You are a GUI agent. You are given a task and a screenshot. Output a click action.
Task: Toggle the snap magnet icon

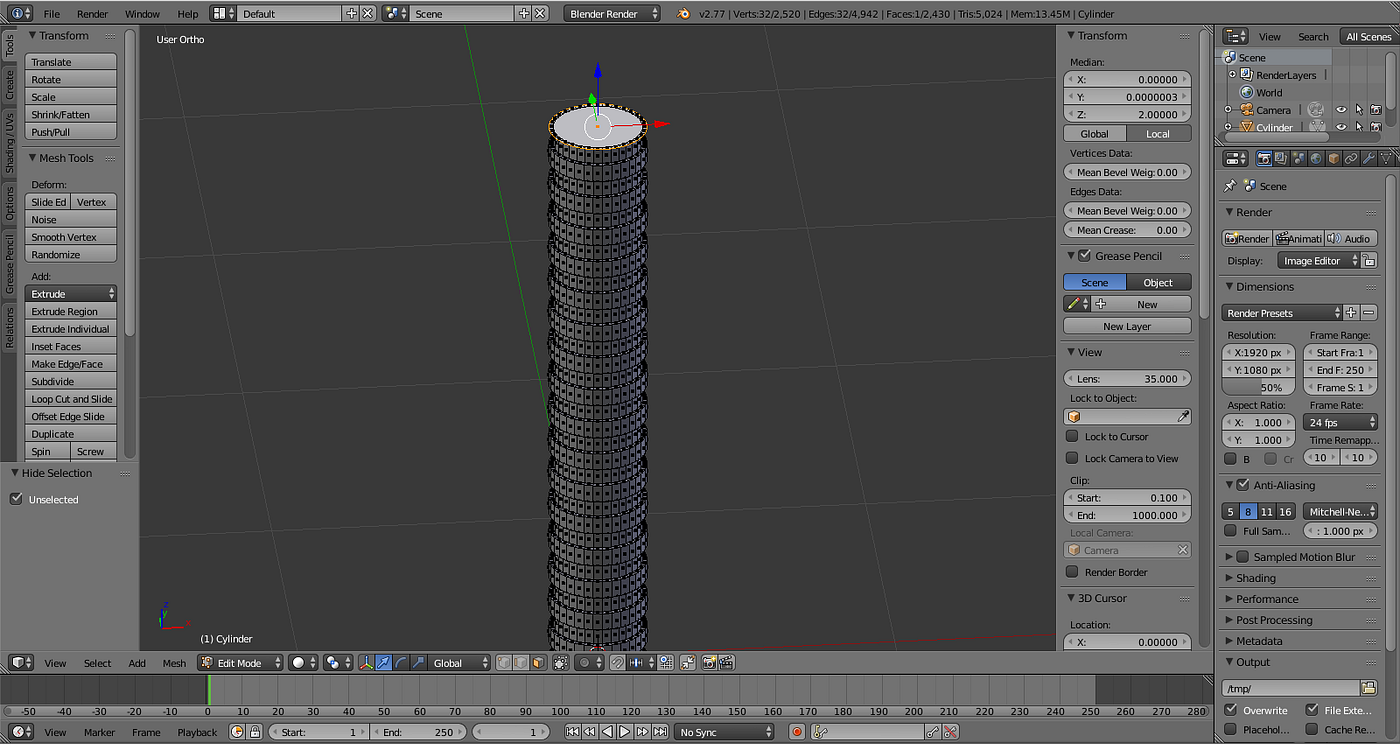(x=617, y=663)
